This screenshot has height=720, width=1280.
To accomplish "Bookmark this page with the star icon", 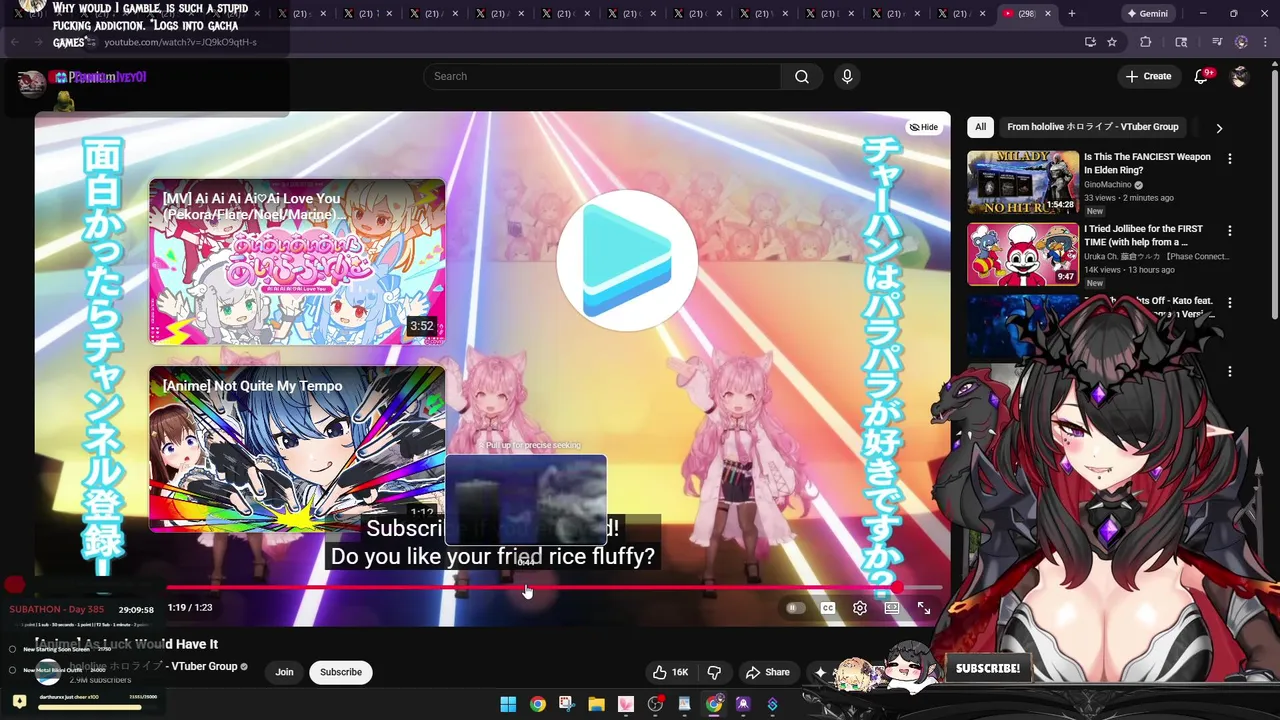I will 1112,42.
